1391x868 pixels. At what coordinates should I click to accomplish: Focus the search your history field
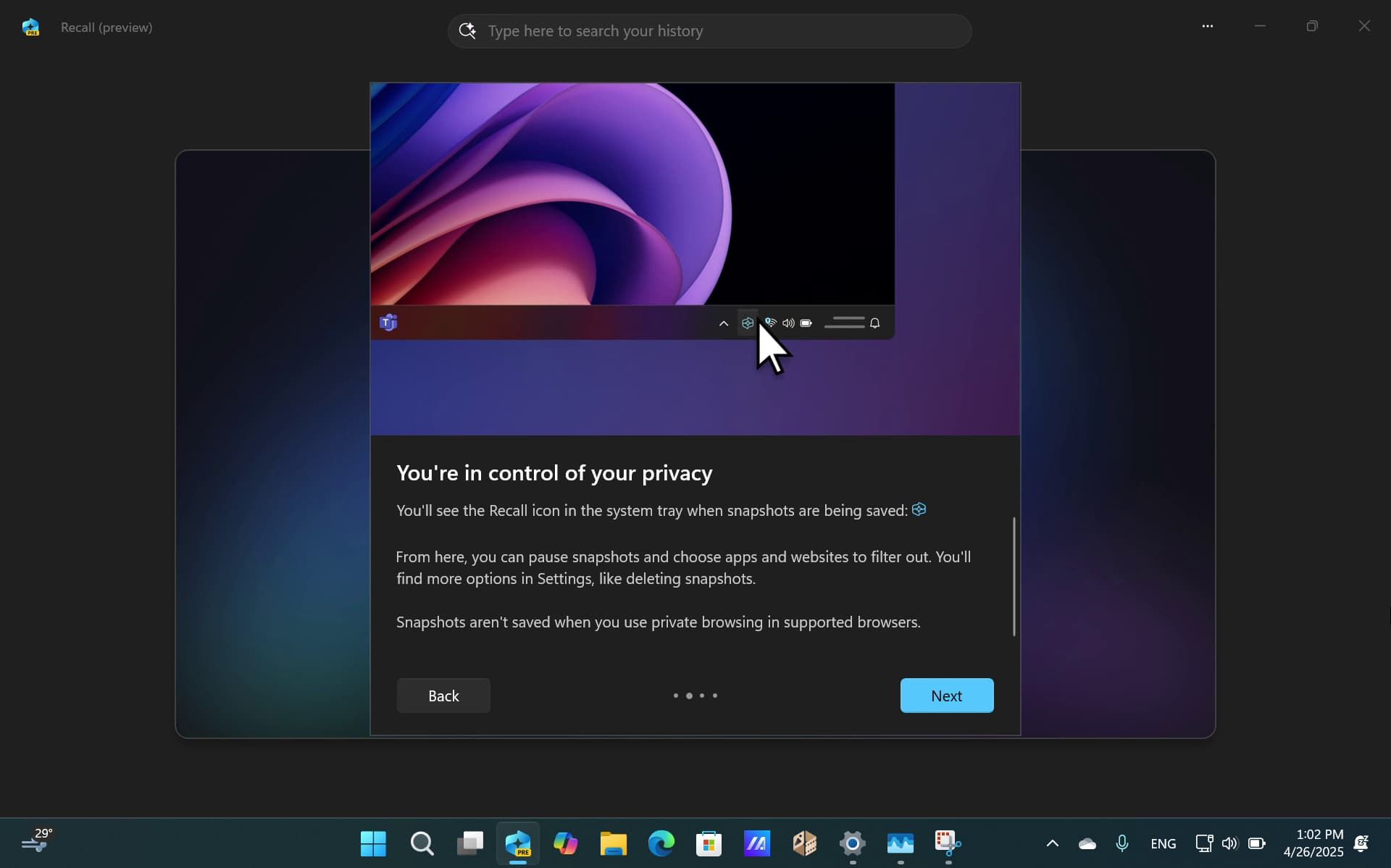click(x=709, y=31)
